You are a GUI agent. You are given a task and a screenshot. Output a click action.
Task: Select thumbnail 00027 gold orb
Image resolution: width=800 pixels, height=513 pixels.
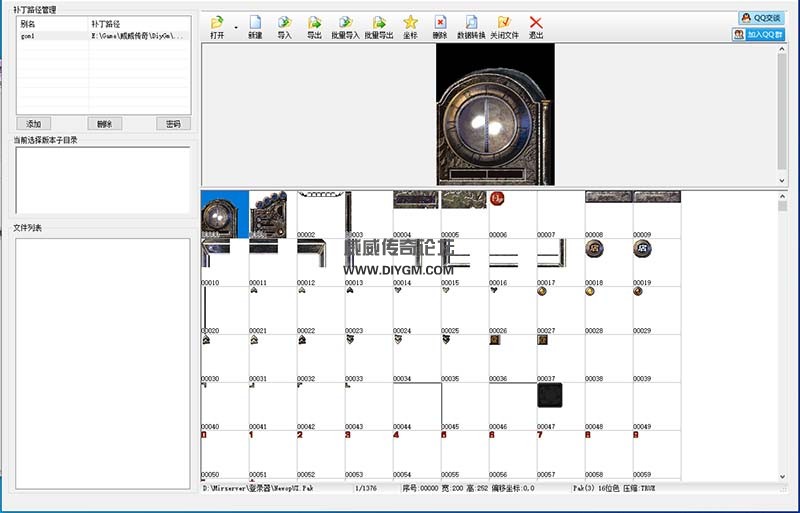560,310
